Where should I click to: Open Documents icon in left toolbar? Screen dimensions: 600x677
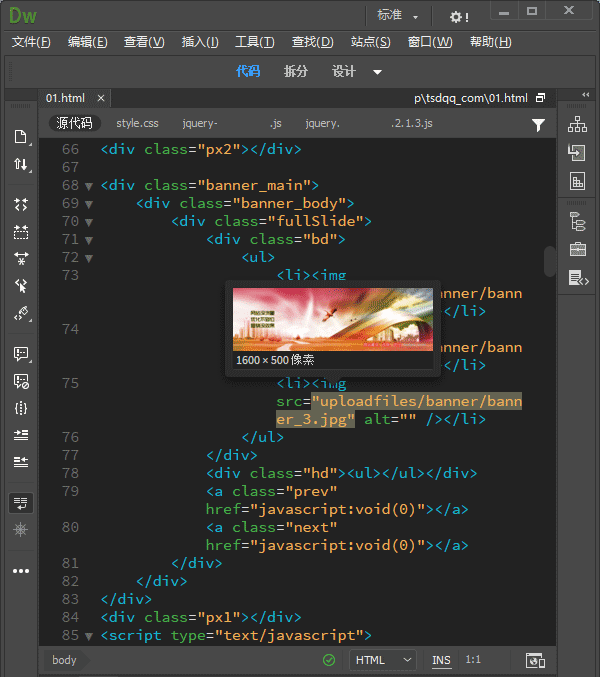tap(20, 137)
